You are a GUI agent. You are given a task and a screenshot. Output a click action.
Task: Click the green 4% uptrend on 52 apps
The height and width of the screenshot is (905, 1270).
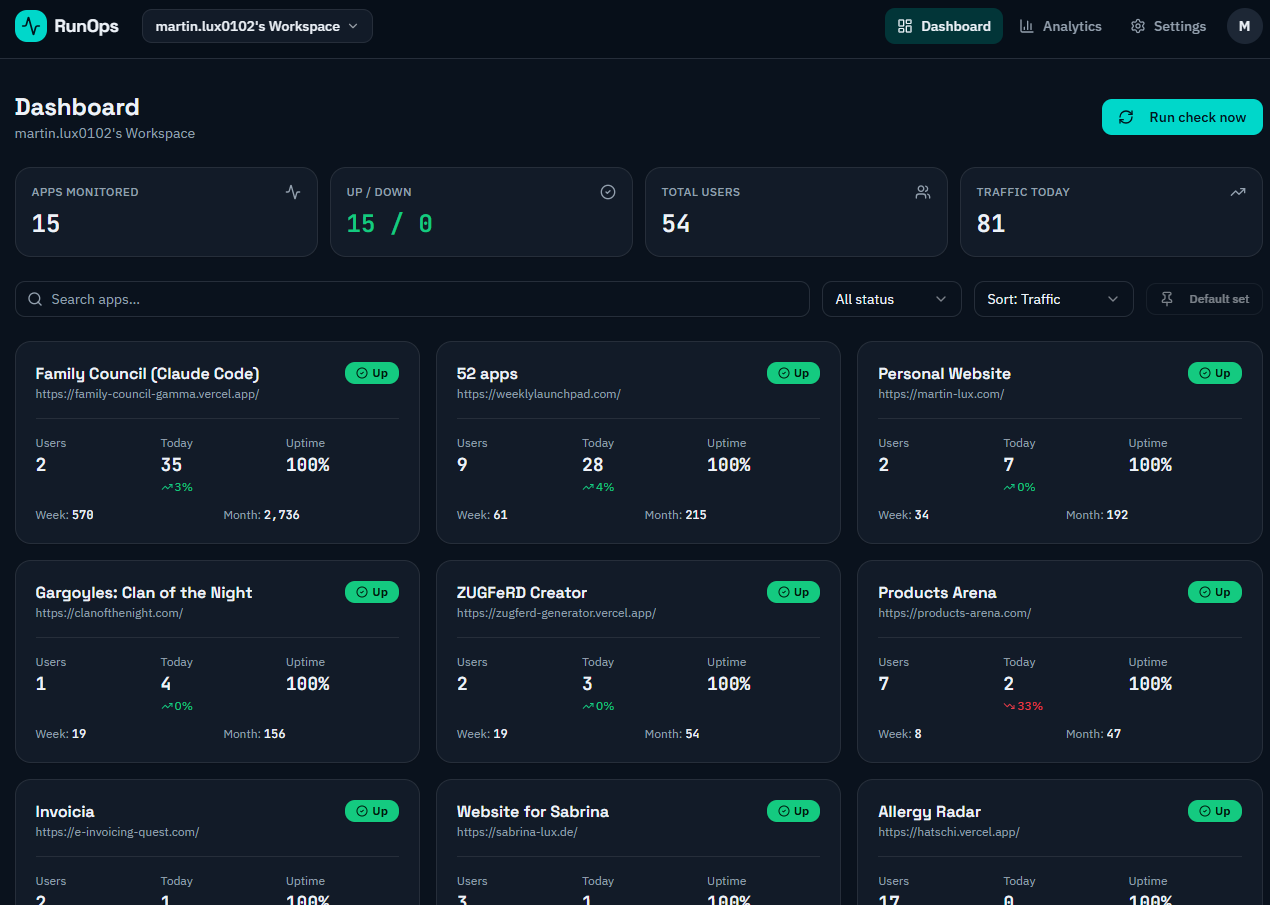598,487
